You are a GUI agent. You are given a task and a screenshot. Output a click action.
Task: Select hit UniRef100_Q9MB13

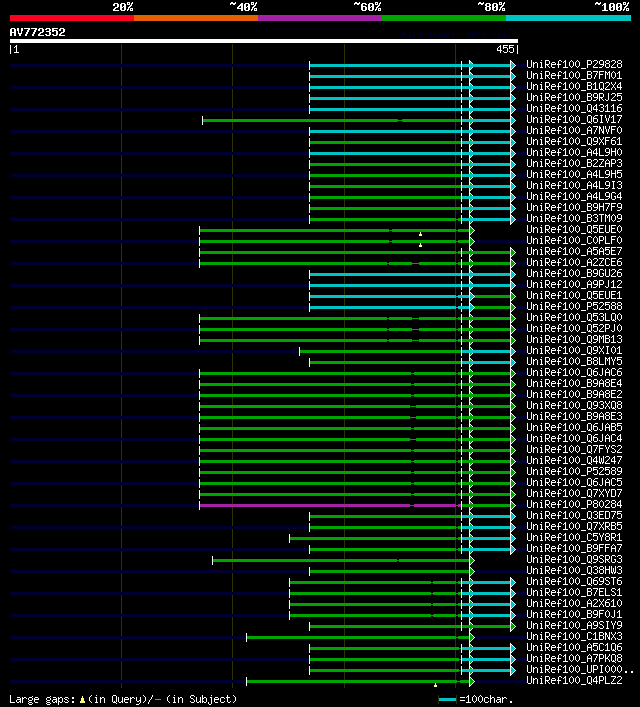click(574, 340)
